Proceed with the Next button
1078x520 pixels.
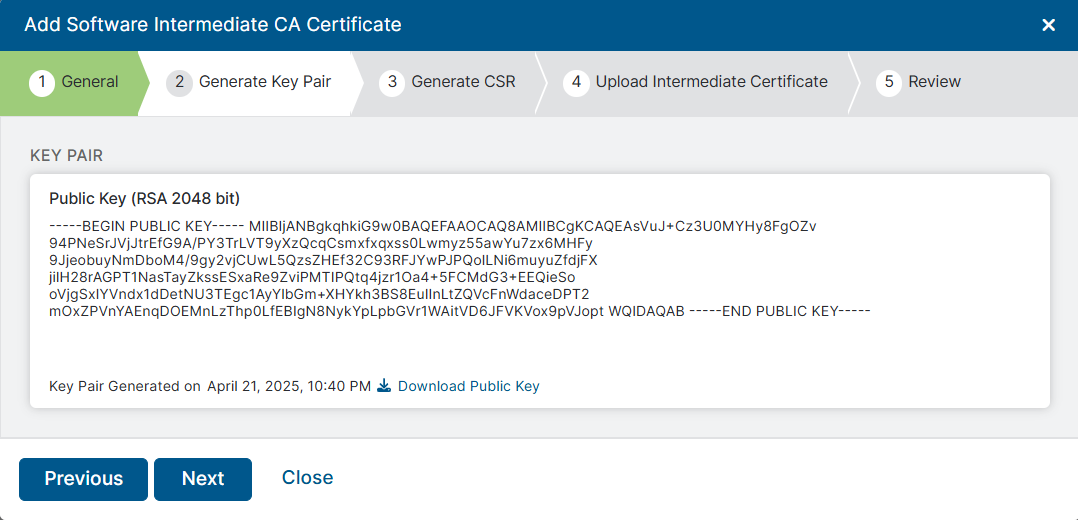(x=203, y=479)
